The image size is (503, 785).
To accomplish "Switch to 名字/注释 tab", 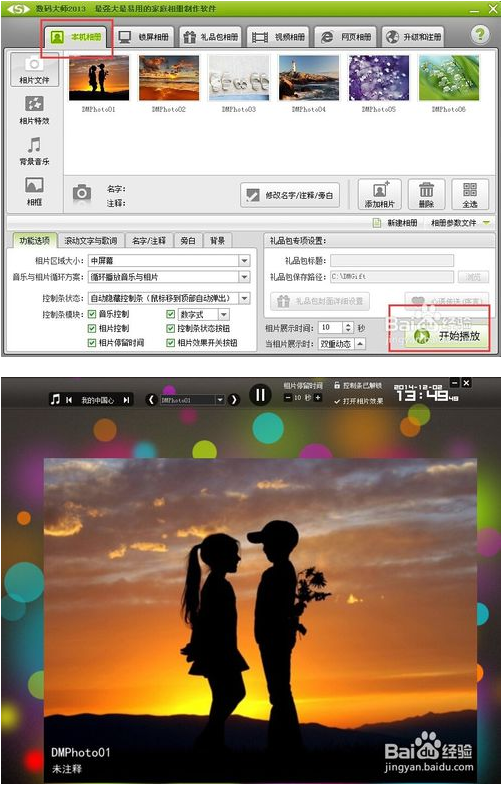I will pyautogui.click(x=149, y=241).
